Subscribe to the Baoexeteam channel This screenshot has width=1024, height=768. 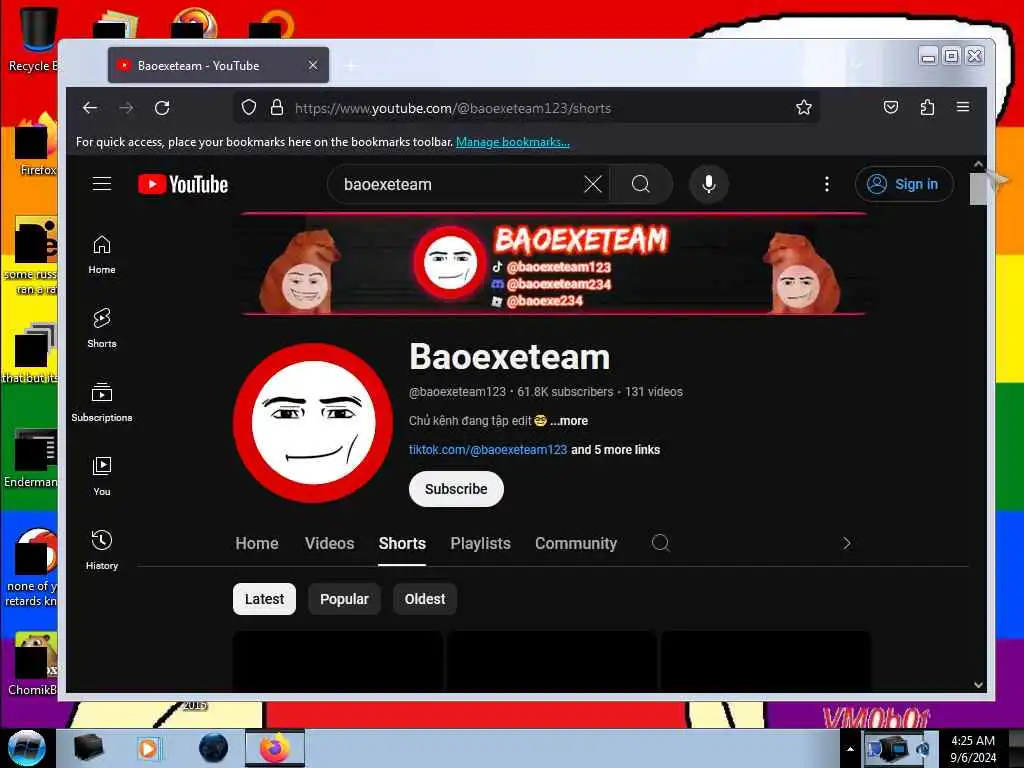tap(456, 488)
